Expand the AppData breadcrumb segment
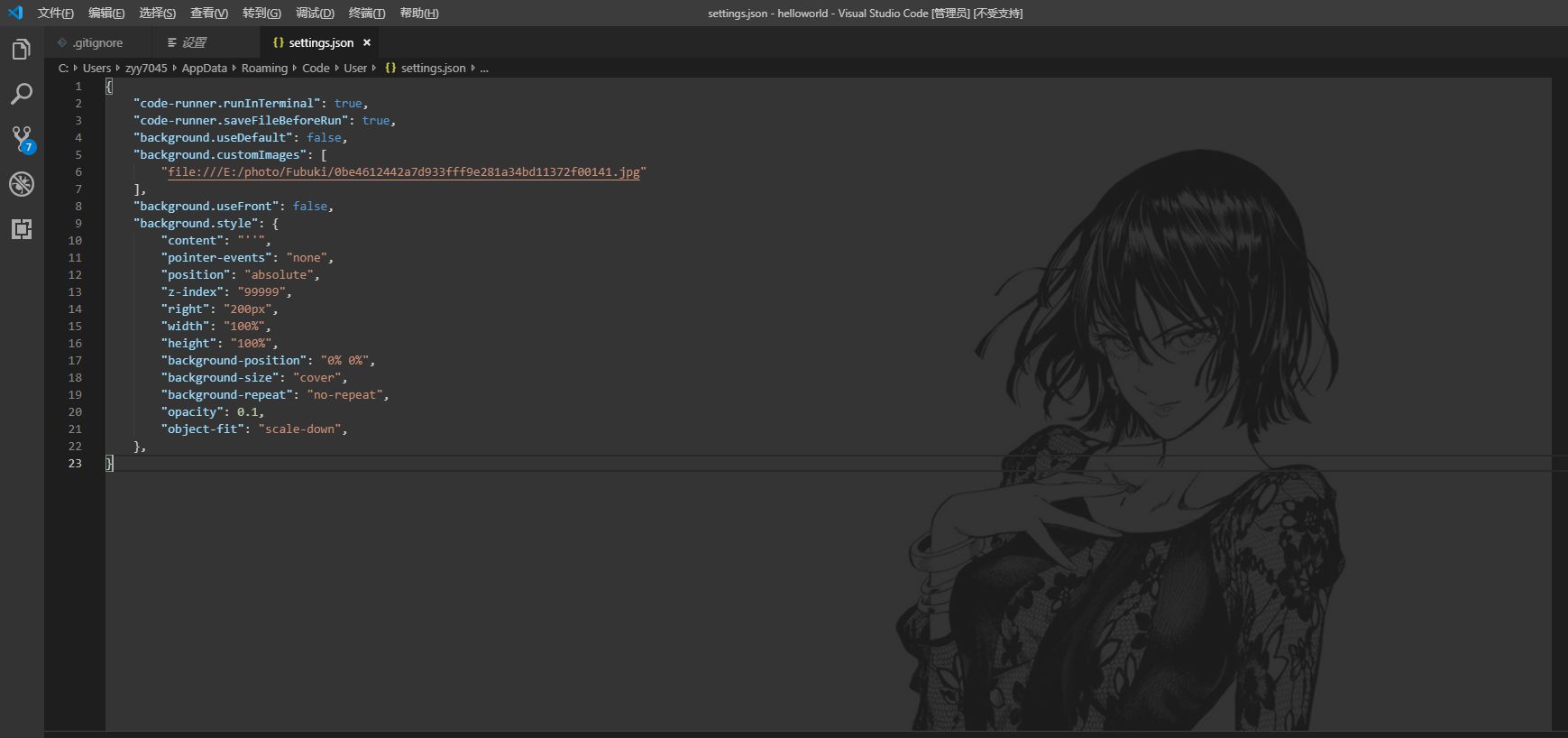Viewport: 1568px width, 738px height. click(204, 68)
